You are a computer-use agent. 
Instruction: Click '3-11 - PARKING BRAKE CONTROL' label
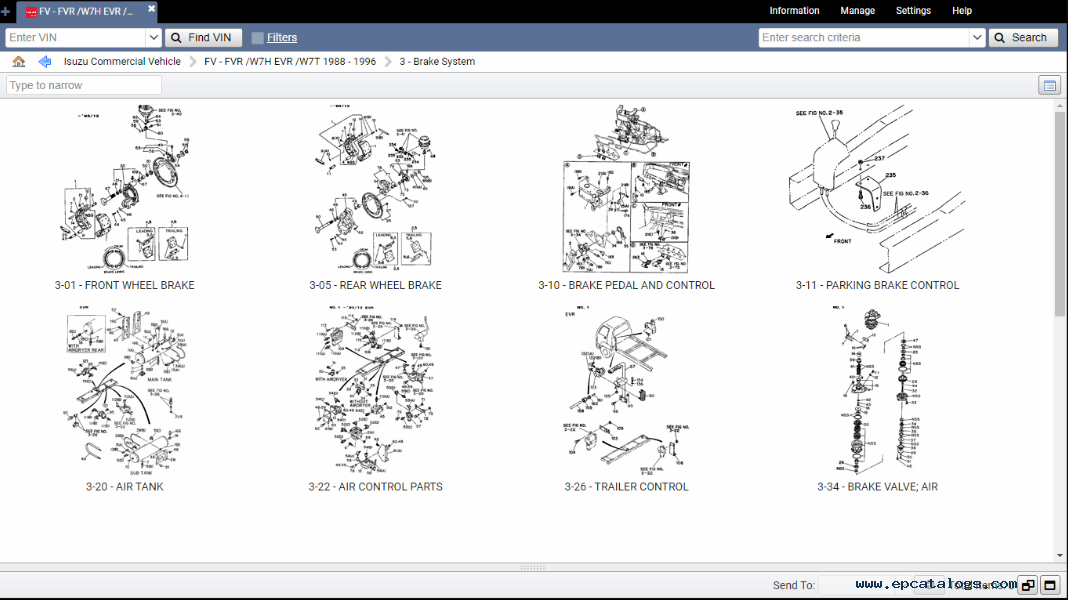coord(877,285)
